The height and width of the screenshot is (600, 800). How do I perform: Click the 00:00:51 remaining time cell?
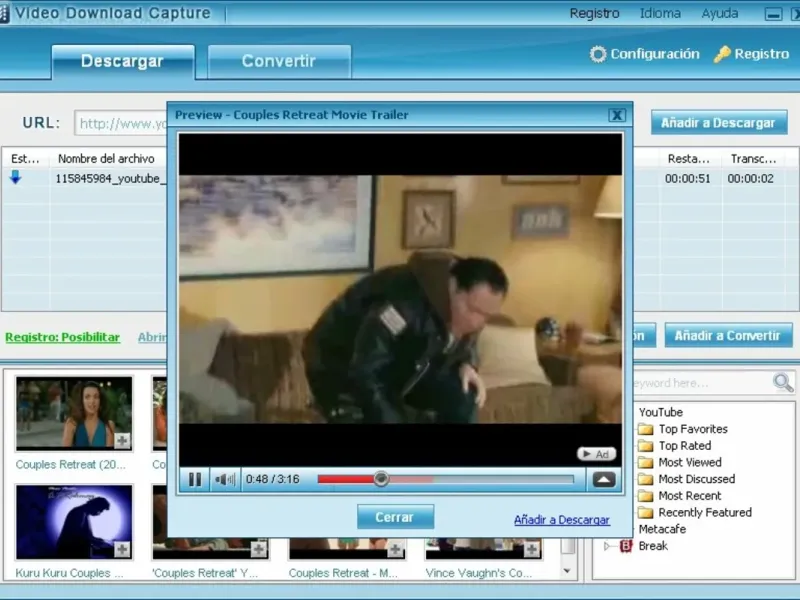pyautogui.click(x=687, y=179)
